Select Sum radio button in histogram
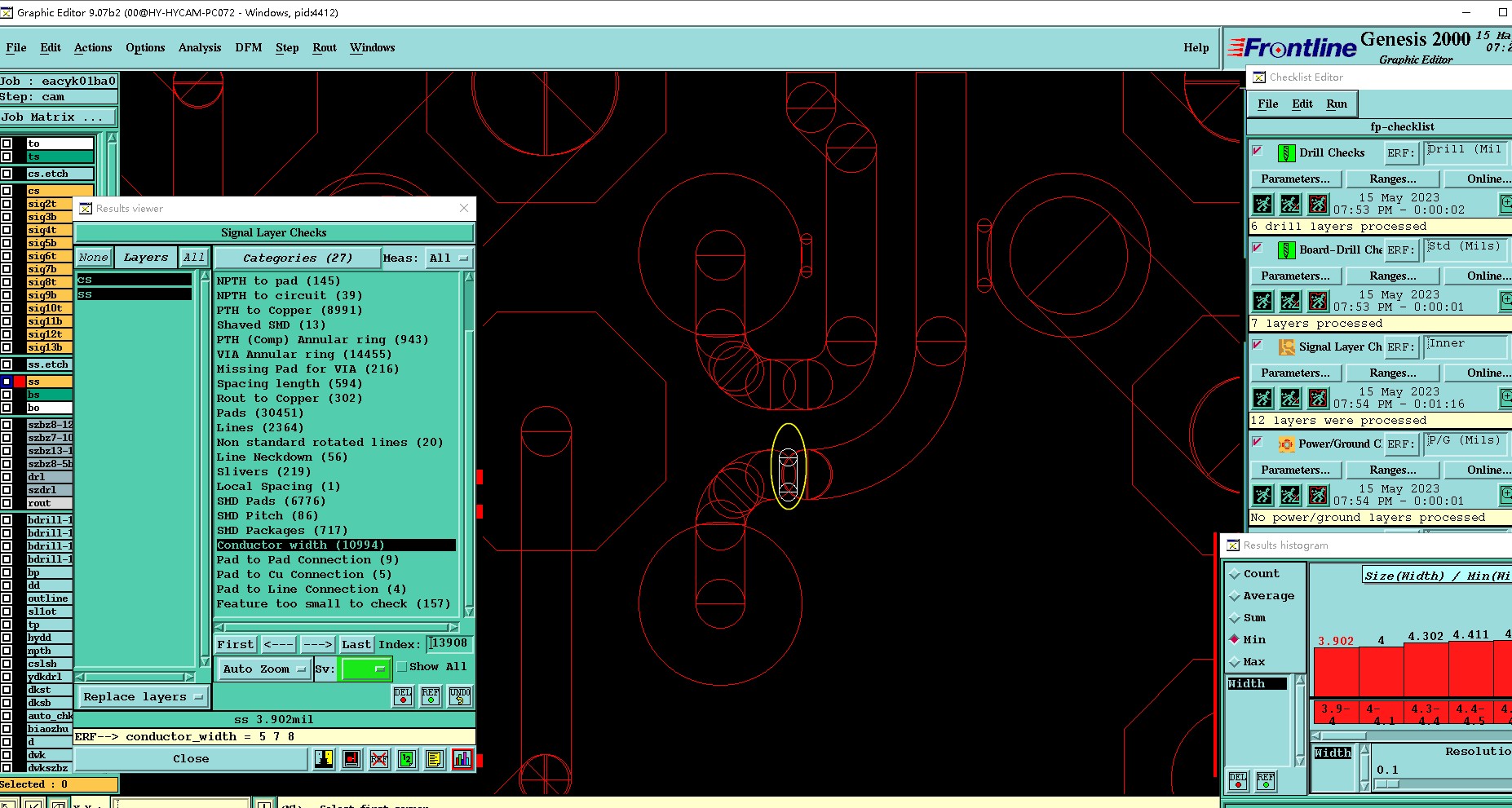Image resolution: width=1512 pixels, height=808 pixels. (x=1235, y=618)
